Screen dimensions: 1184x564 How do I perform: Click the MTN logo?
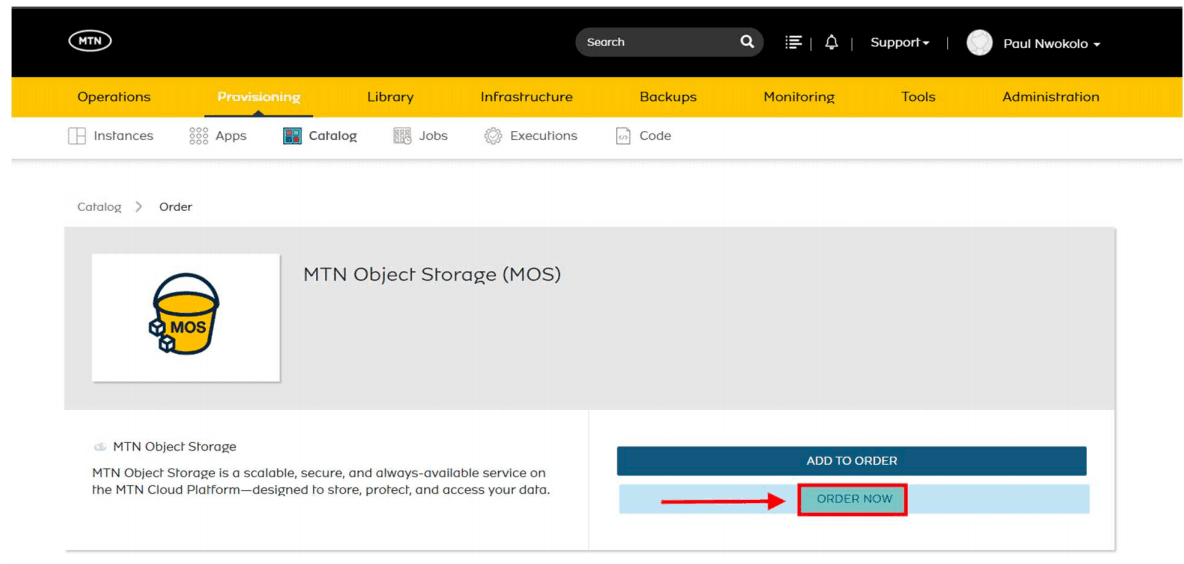click(x=90, y=42)
